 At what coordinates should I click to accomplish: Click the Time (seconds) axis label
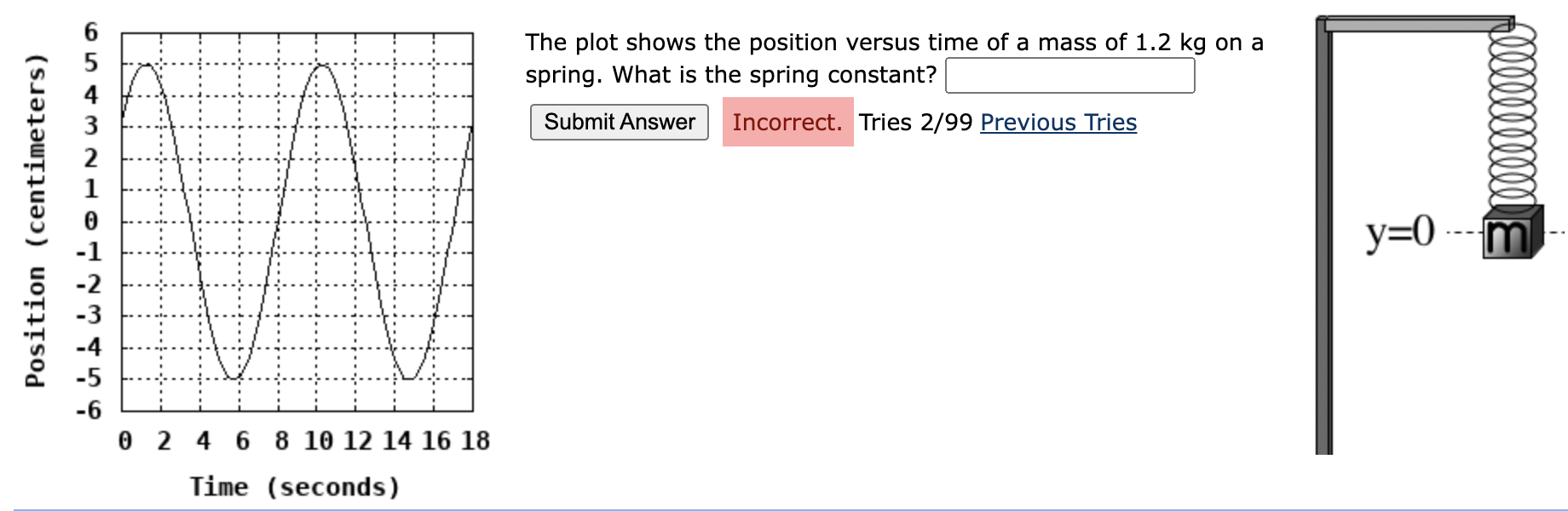tap(296, 486)
